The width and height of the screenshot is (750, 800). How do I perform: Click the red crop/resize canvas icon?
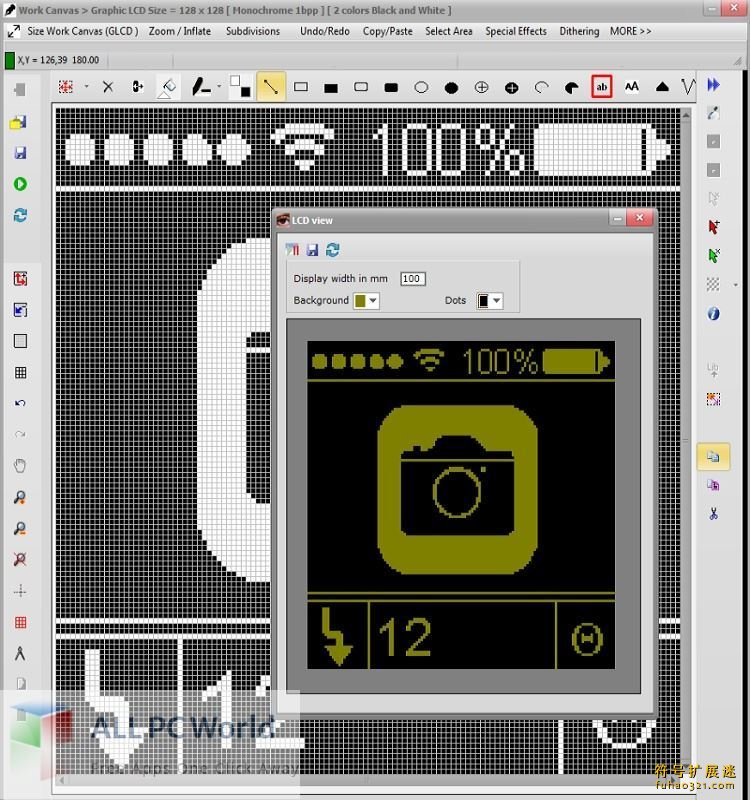(20, 279)
